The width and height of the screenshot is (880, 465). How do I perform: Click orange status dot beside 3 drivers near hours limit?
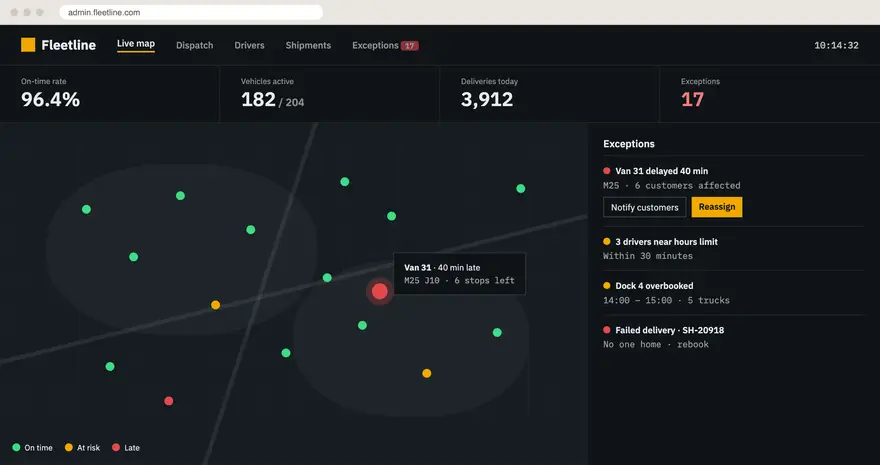click(607, 242)
